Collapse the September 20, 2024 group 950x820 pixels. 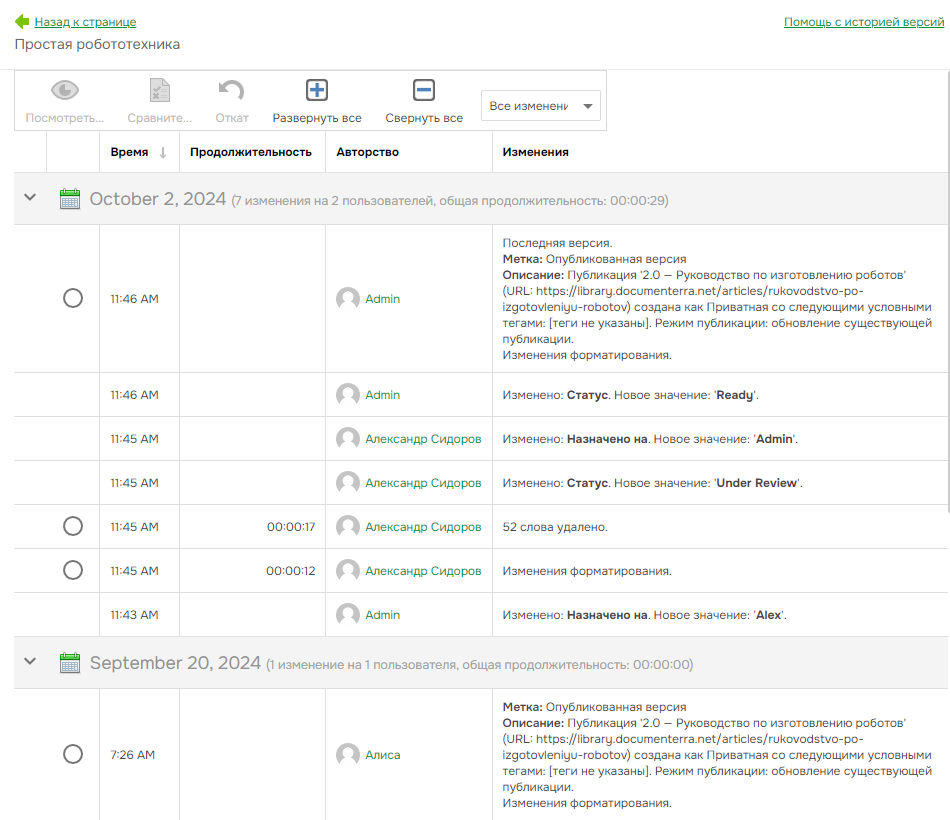point(30,662)
